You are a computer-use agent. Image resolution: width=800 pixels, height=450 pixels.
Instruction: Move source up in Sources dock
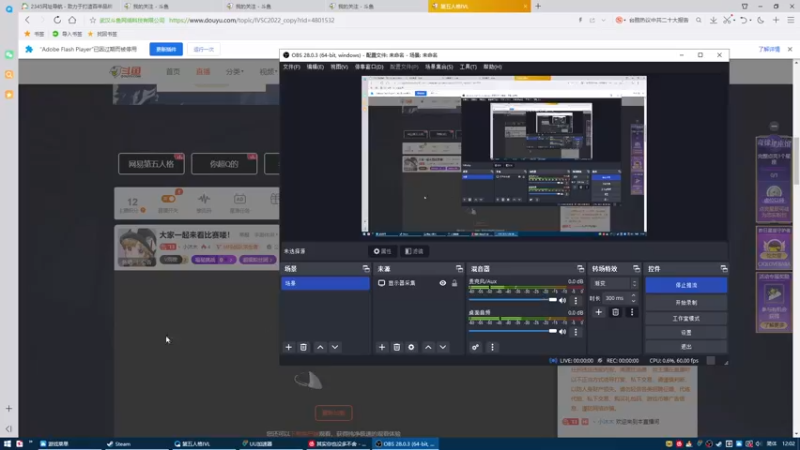(x=428, y=347)
